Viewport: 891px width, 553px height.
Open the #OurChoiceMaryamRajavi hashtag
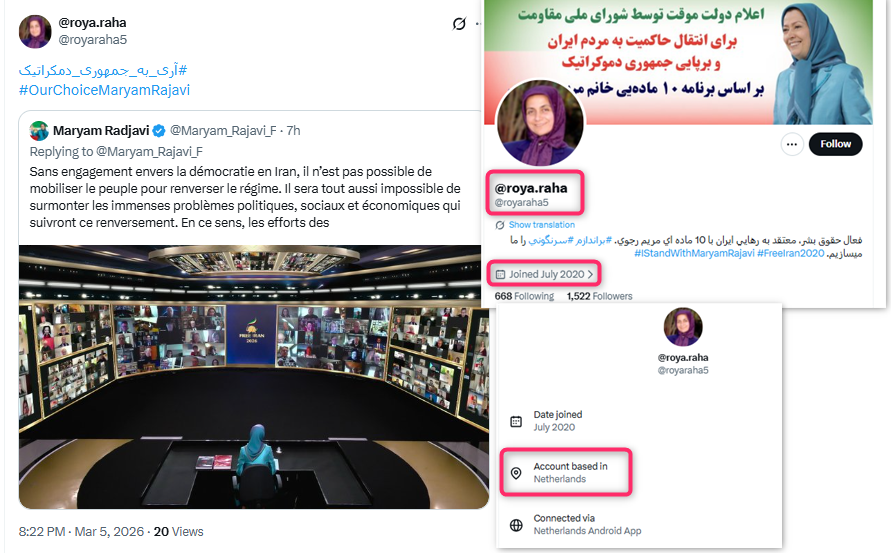click(x=105, y=90)
